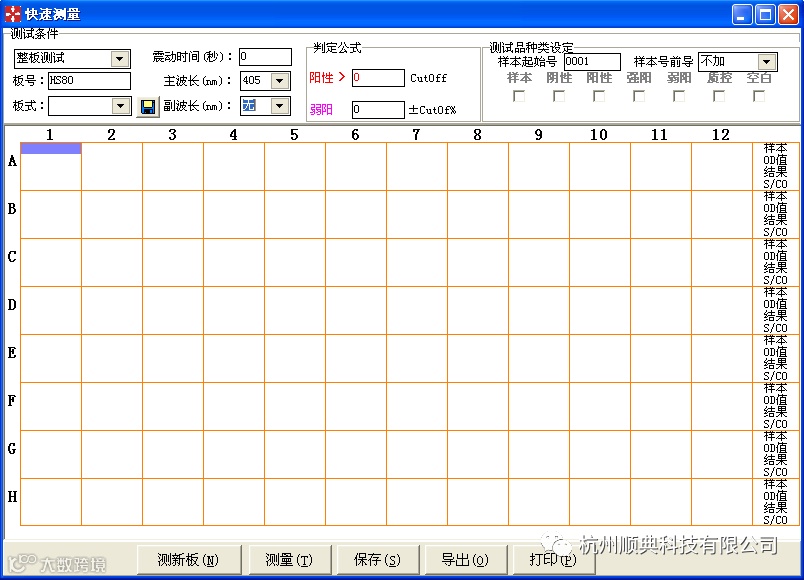Check the 空白 checkbox
This screenshot has height=580, width=804.
click(x=759, y=96)
